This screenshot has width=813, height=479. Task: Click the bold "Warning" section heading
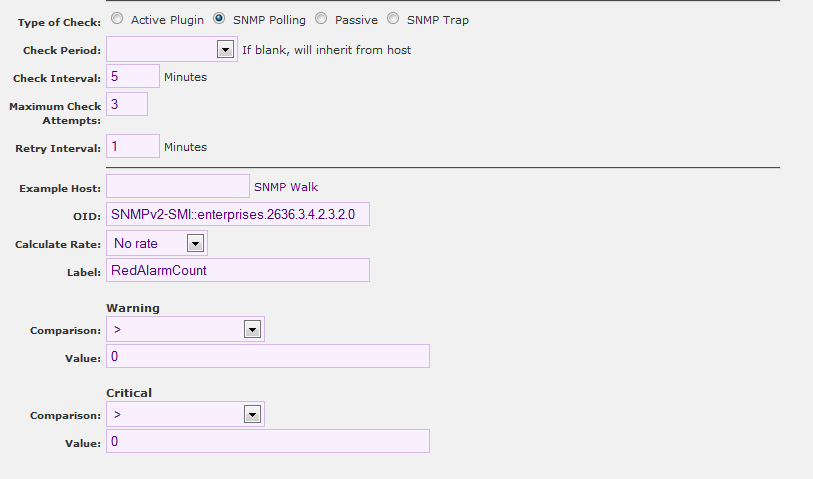tap(132, 308)
